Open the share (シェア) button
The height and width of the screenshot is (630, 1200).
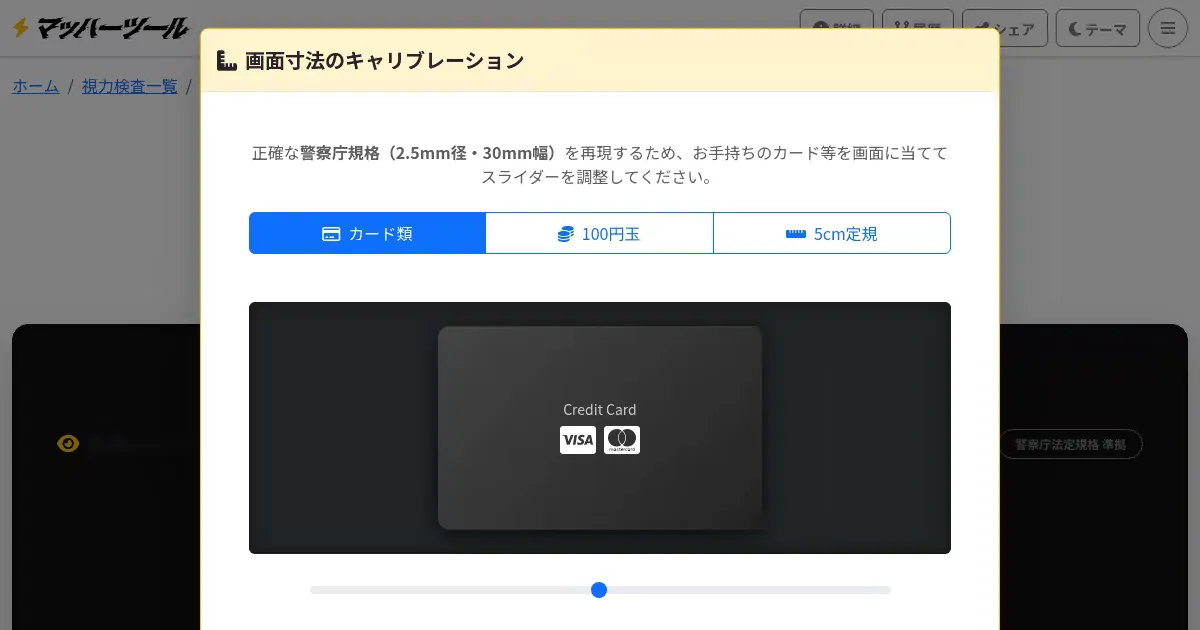(1005, 28)
